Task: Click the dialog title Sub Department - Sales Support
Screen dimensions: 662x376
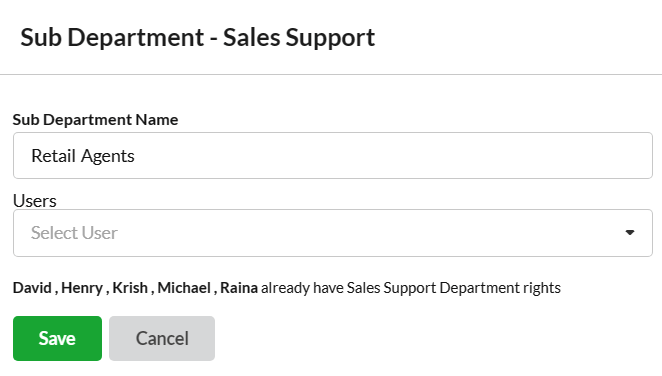Action: (x=198, y=38)
